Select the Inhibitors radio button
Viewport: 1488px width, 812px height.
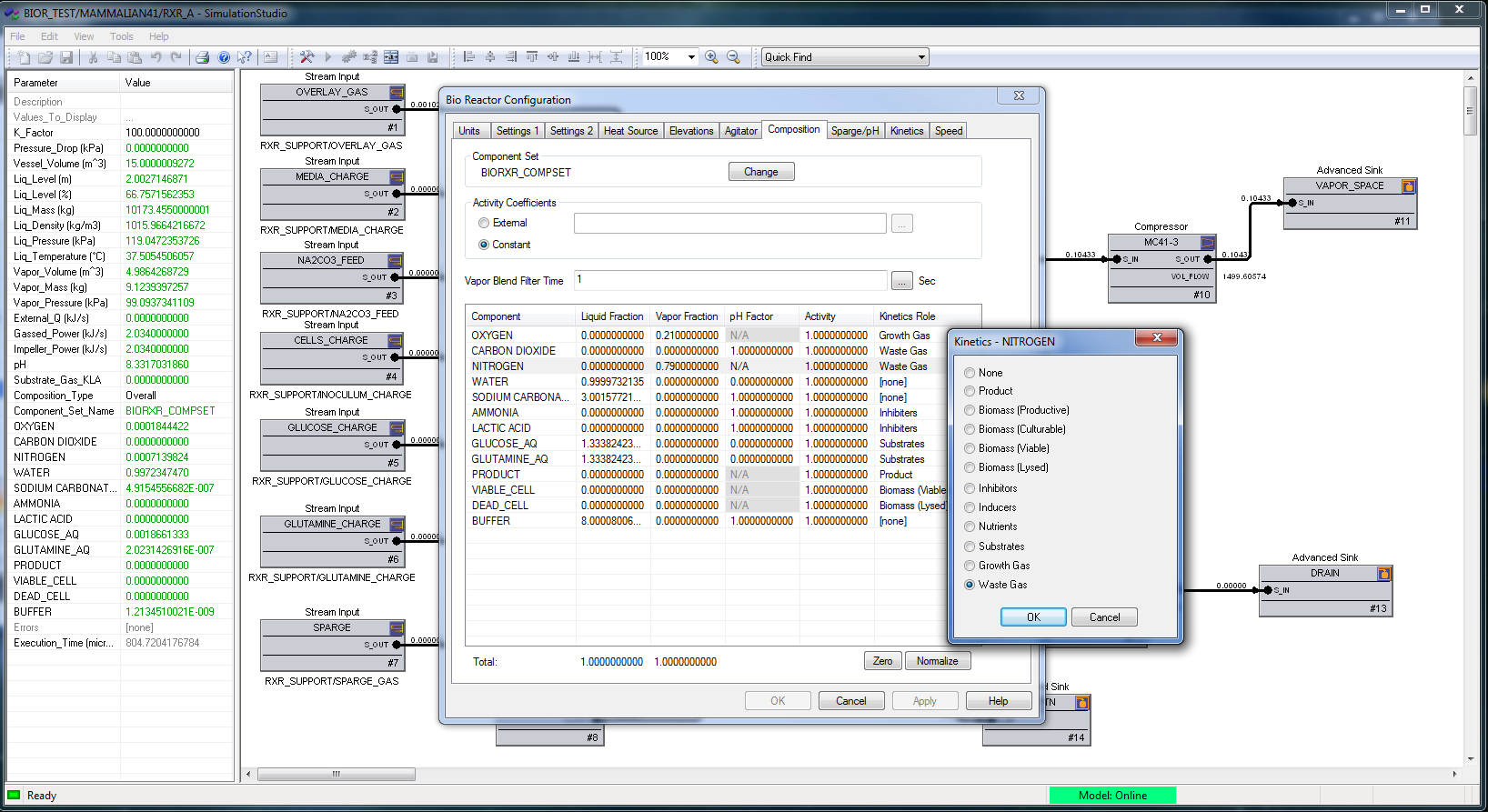pos(970,488)
